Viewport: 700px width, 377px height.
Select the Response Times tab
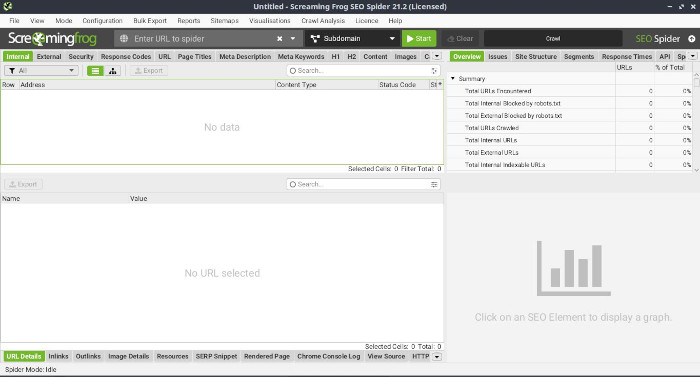click(627, 56)
